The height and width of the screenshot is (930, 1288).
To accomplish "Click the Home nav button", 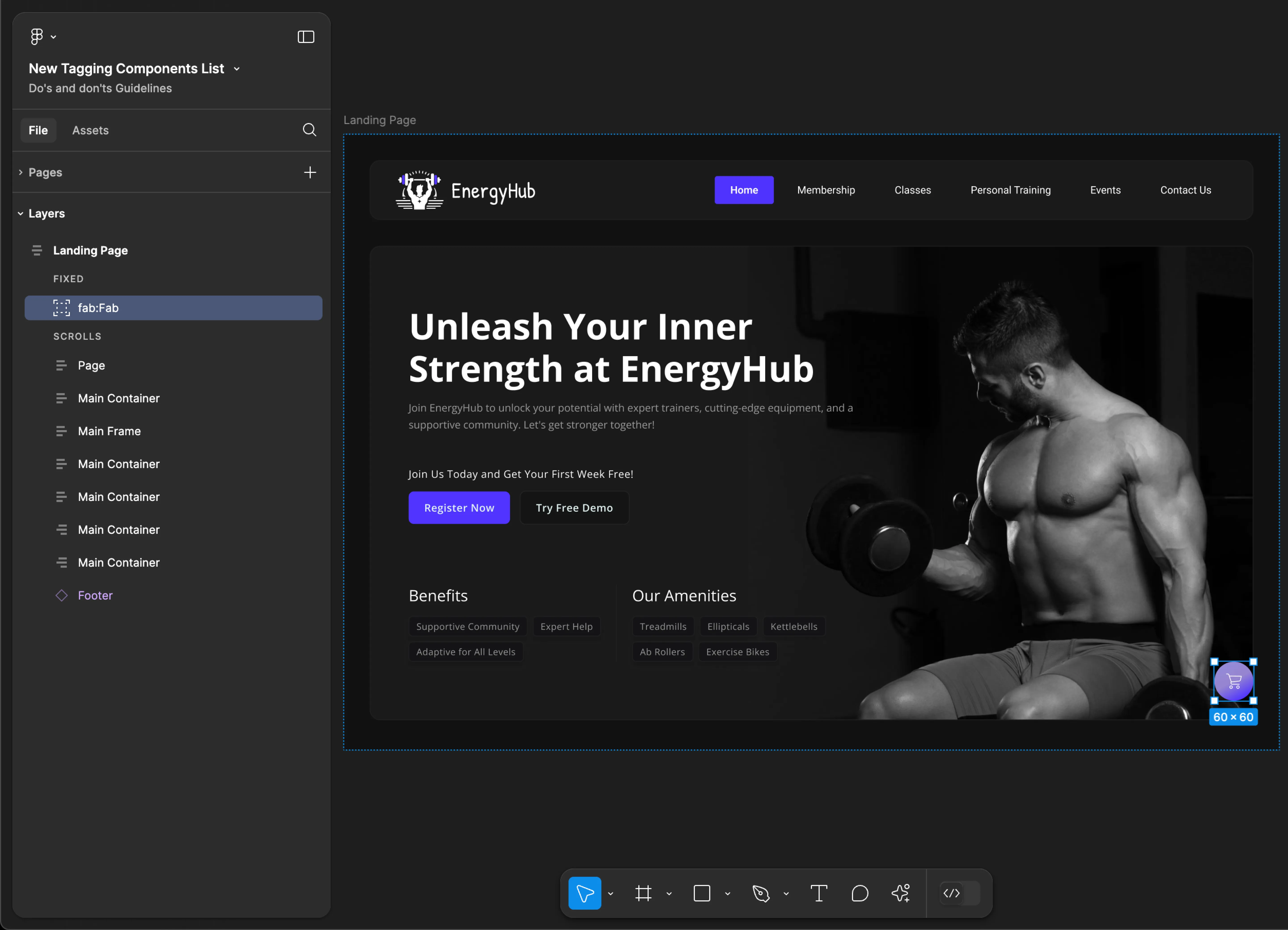I will pos(744,190).
